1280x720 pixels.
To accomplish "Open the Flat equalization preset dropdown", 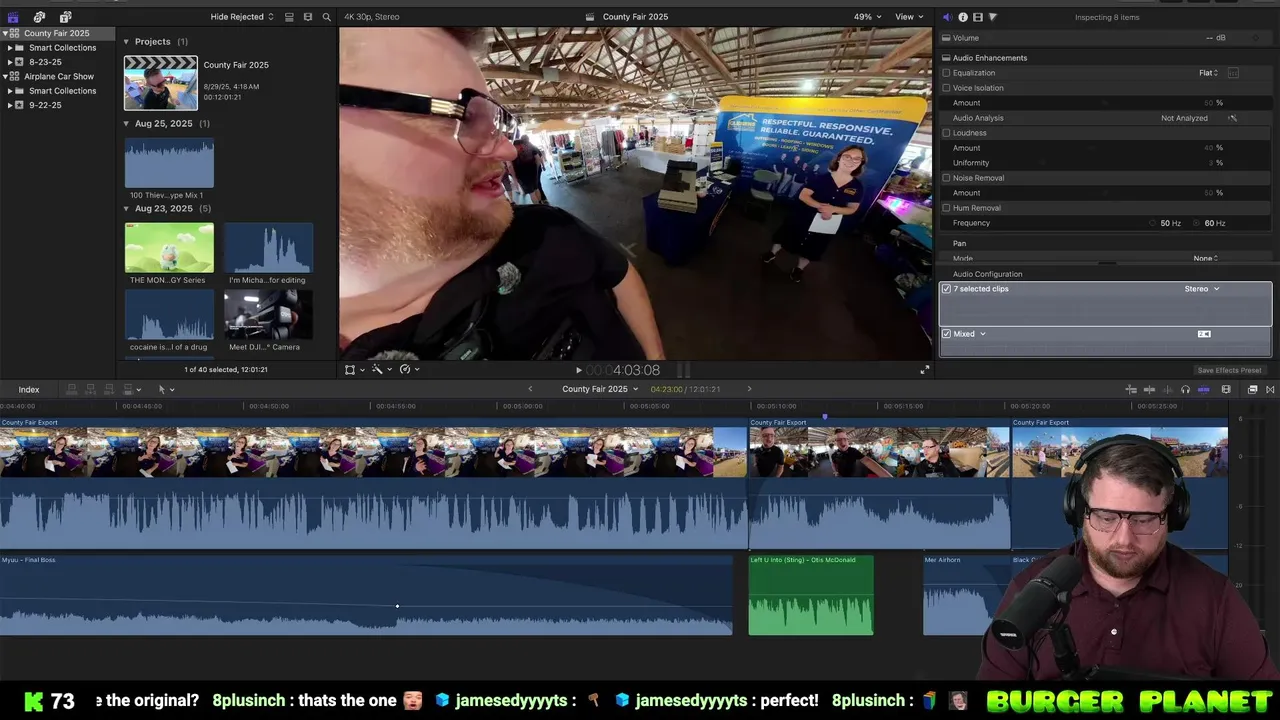I will [x=1209, y=73].
